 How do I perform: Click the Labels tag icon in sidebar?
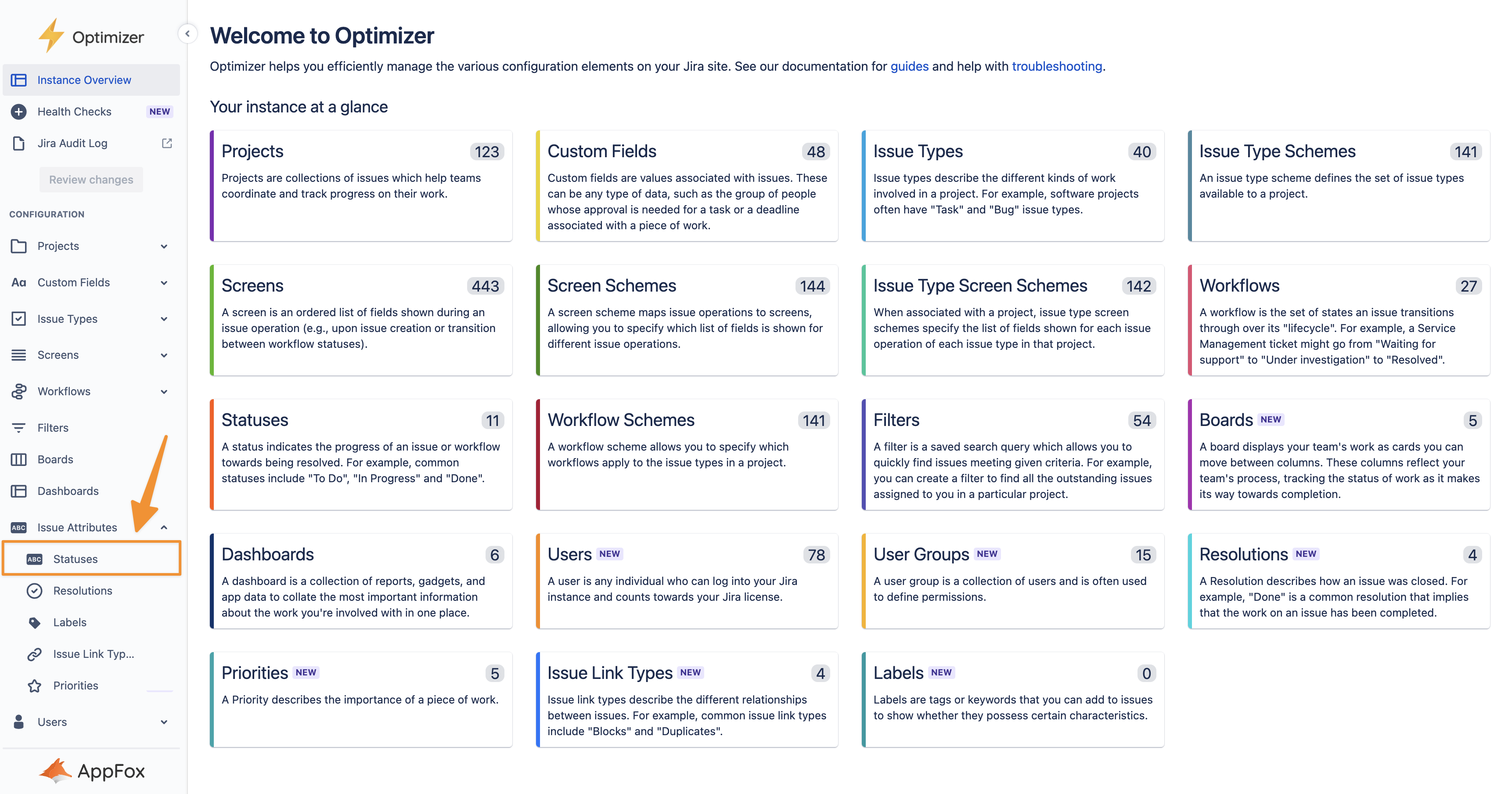[x=35, y=623]
